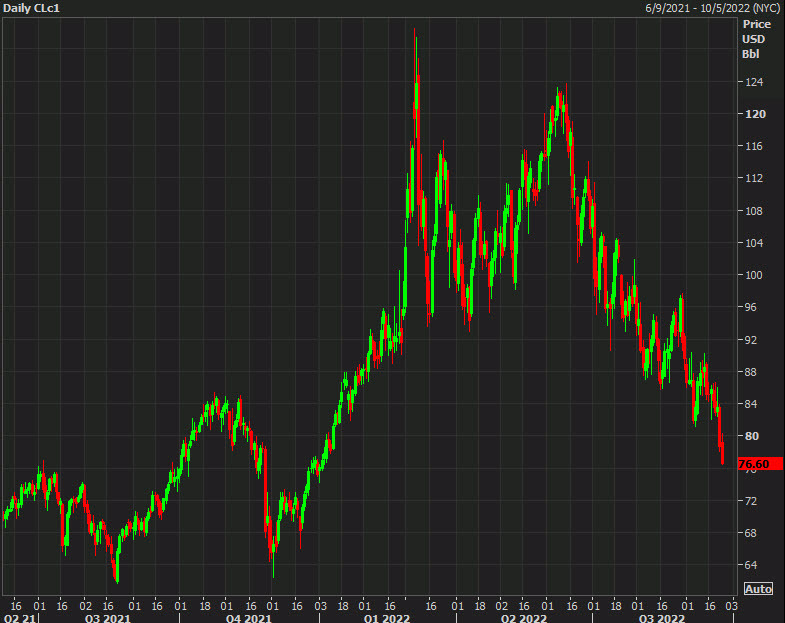Click the Q2 2022 quarter label
785x623 pixels.
524,618
